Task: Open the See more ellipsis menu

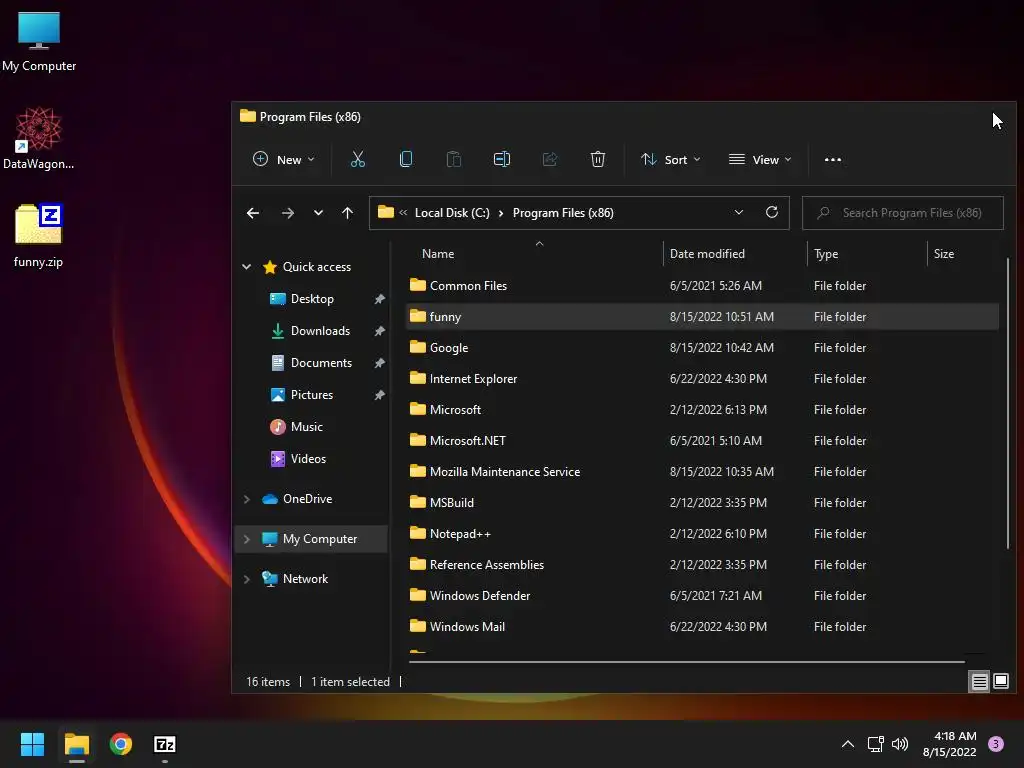Action: (x=833, y=159)
